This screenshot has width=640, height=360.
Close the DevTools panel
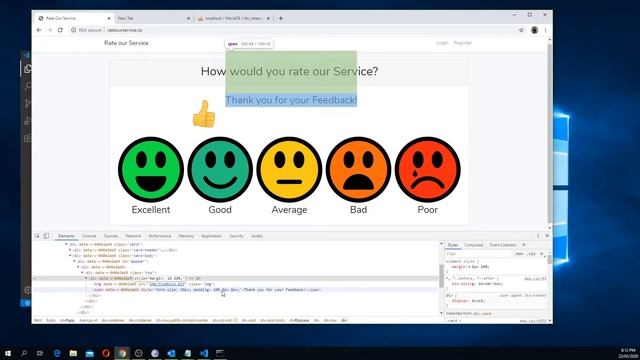(547, 236)
